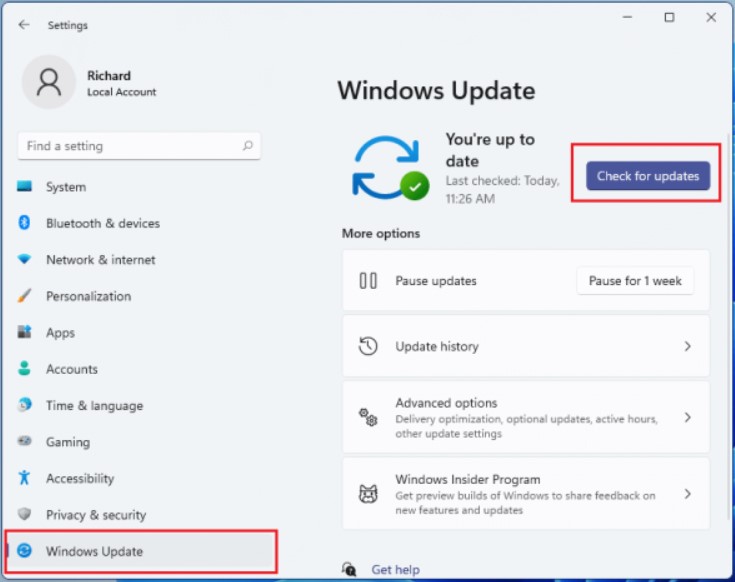Viewport: 735px width, 582px height.
Task: Click the Personalization paintbrush icon
Action: pyautogui.click(x=24, y=296)
